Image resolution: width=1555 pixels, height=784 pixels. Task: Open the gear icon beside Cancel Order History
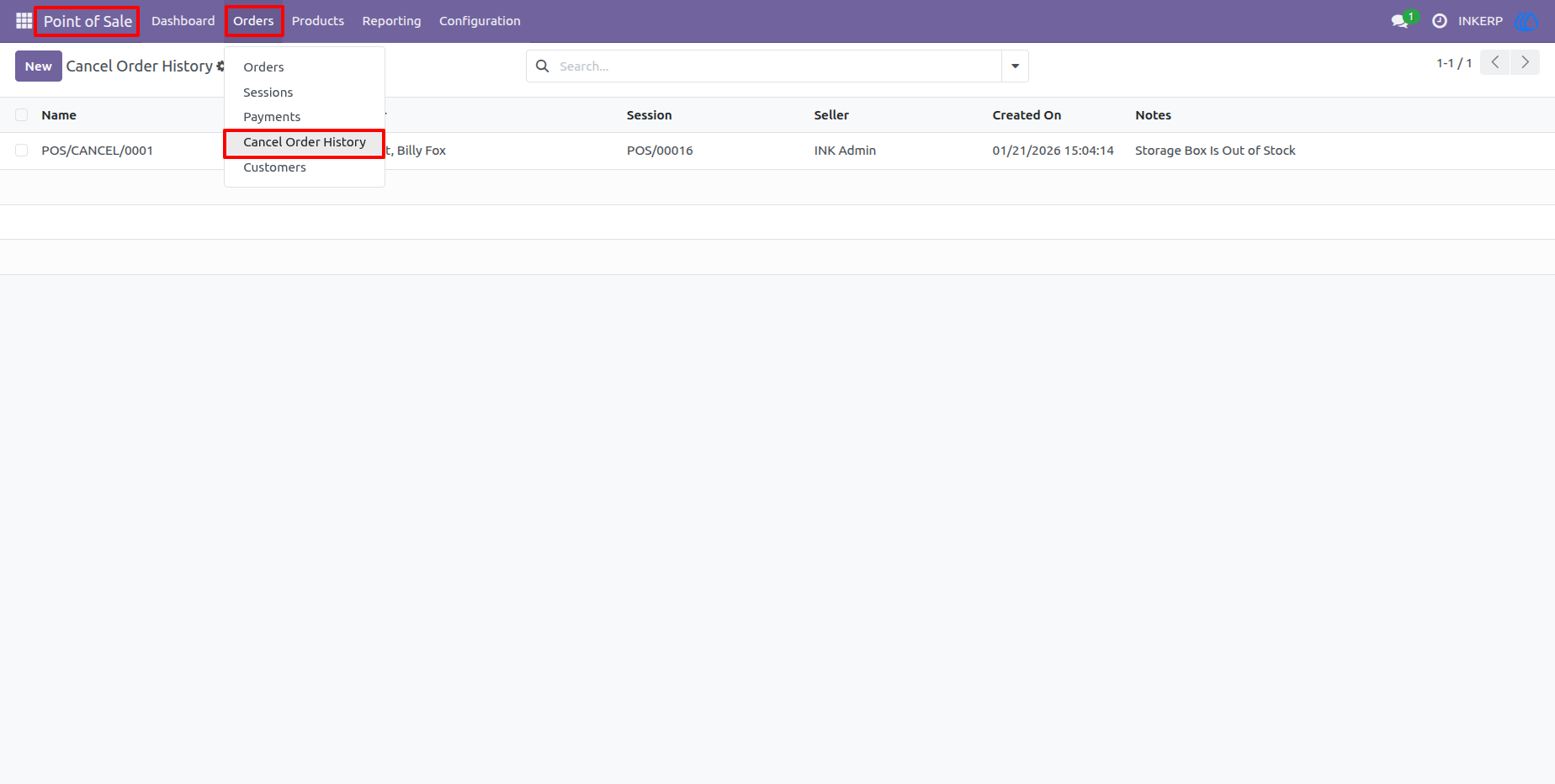coord(220,66)
